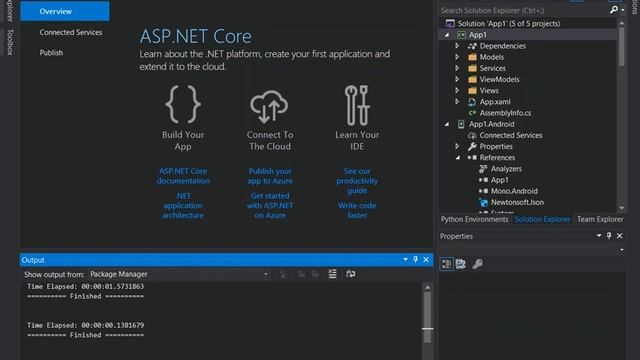Open Write code faster link
640x360 pixels.
pyautogui.click(x=357, y=210)
